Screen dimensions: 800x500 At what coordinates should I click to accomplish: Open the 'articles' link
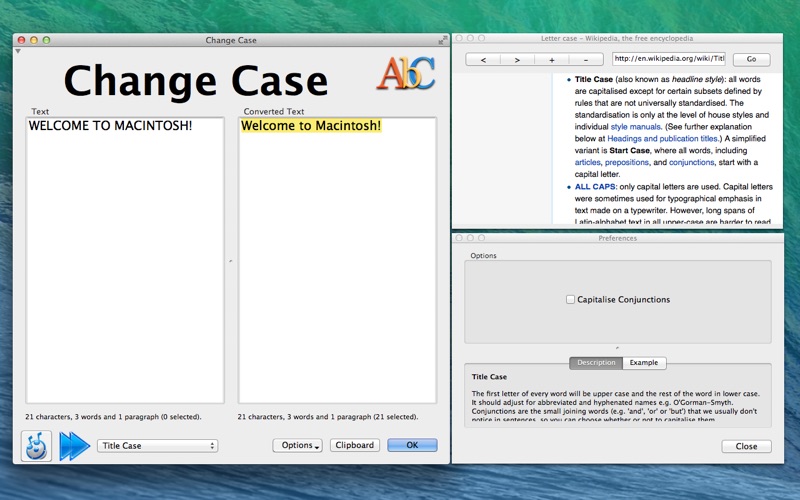pyautogui.click(x=587, y=162)
